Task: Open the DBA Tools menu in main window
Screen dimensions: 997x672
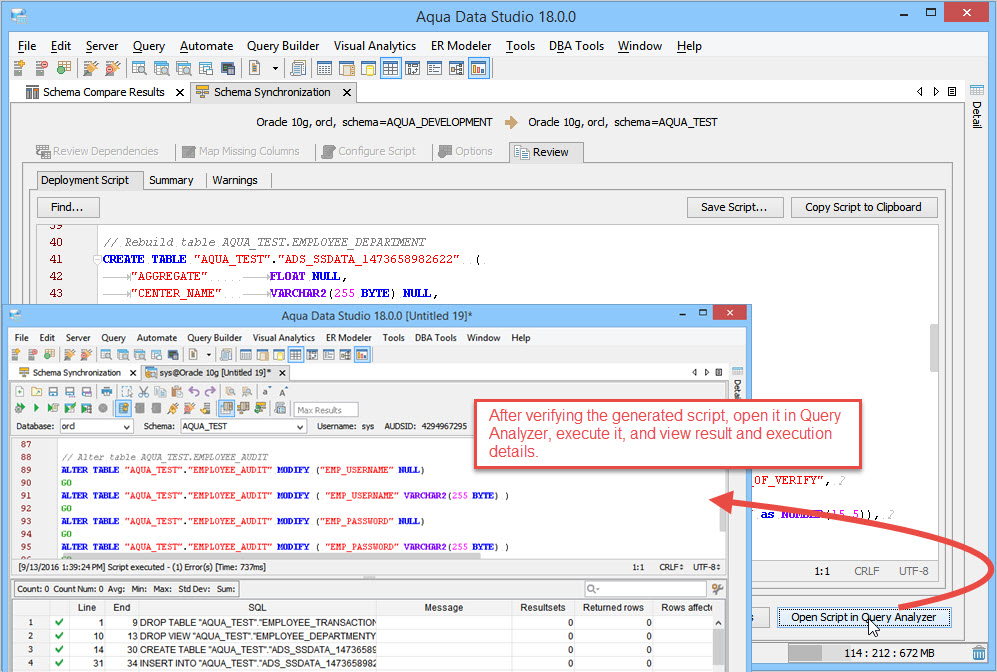Action: point(576,46)
